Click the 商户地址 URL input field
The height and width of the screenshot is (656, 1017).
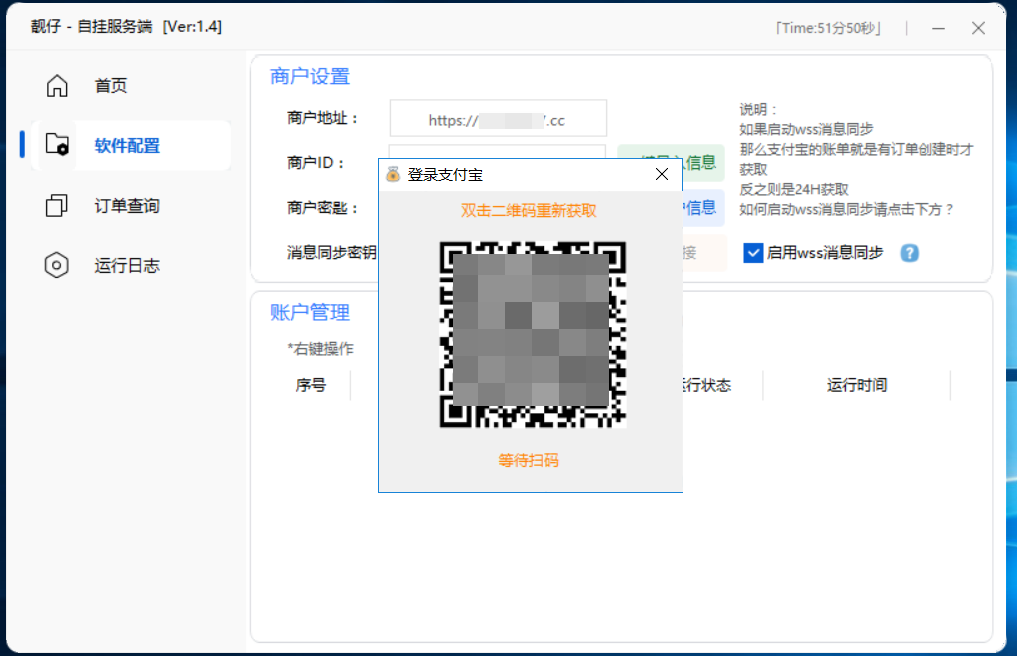(x=498, y=119)
